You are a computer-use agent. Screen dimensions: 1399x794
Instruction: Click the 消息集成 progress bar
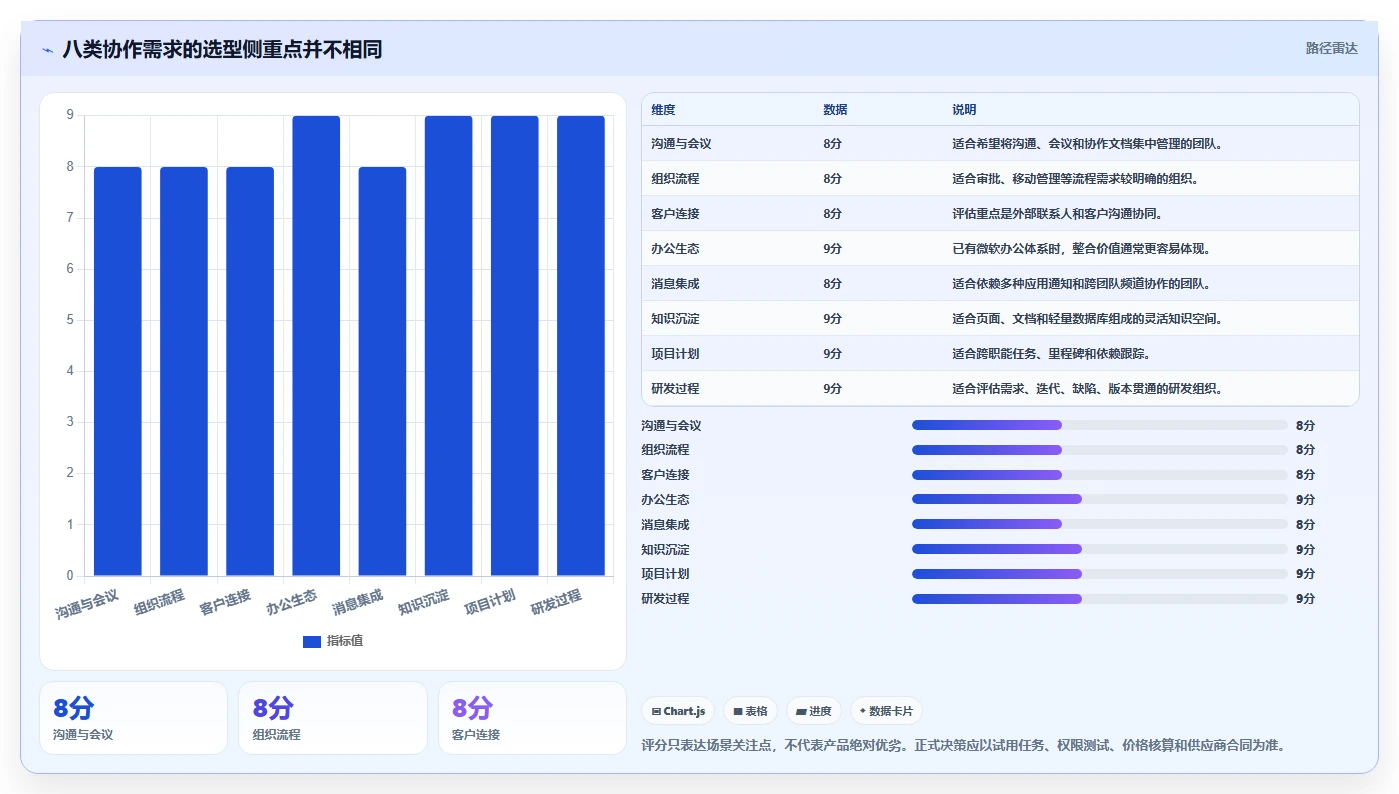(1099, 524)
